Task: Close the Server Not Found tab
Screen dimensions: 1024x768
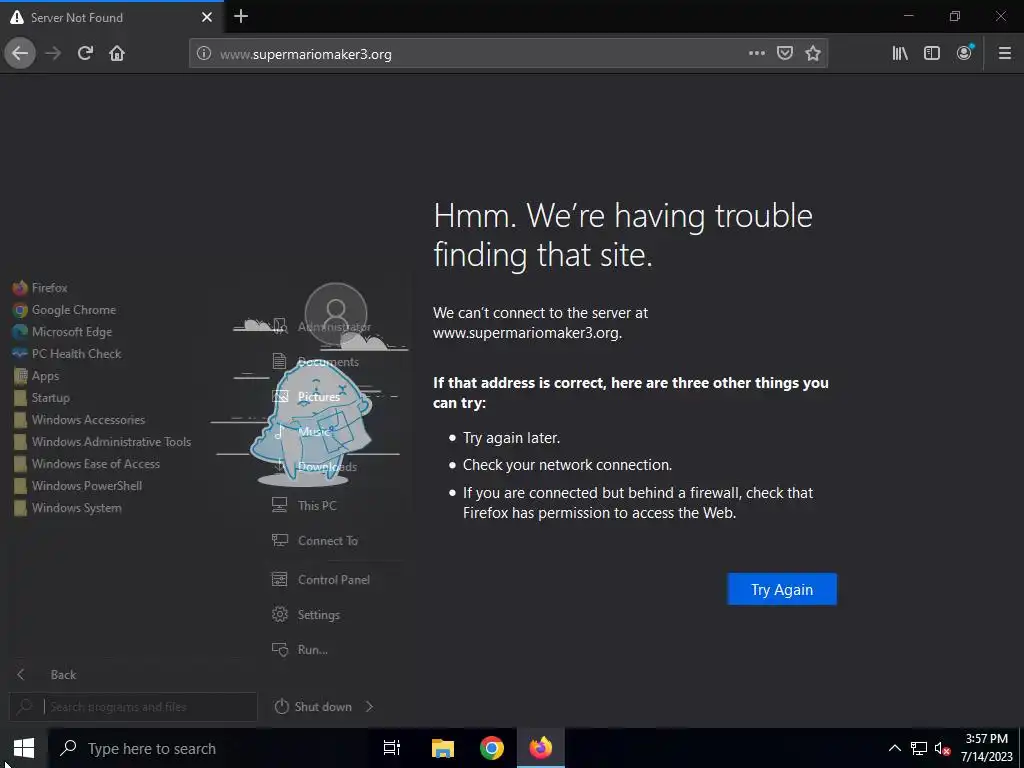Action: click(x=206, y=18)
